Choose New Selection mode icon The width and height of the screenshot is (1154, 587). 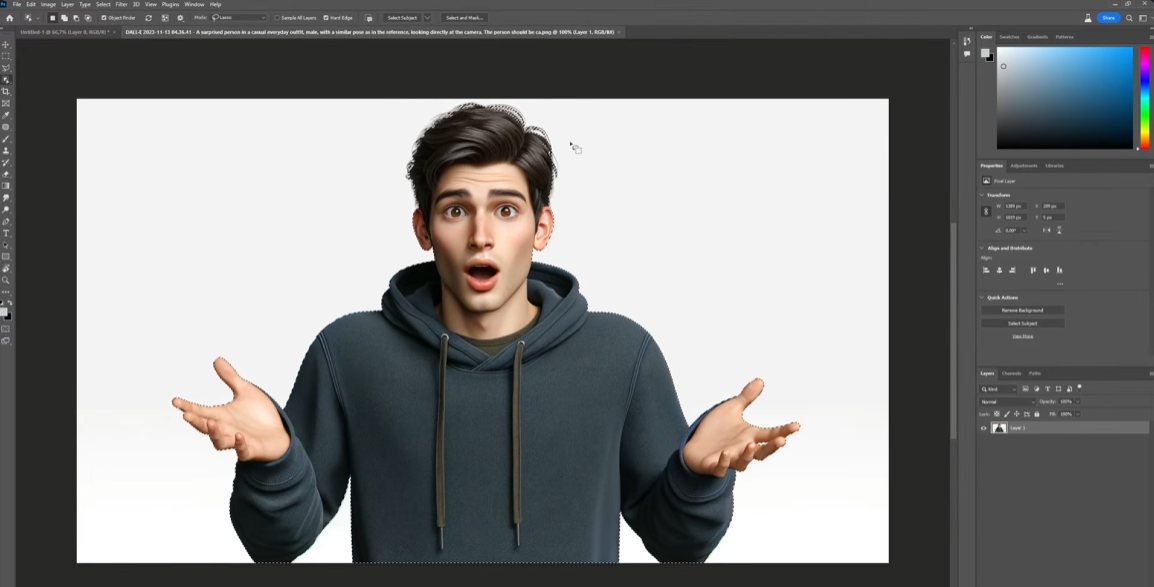52,18
